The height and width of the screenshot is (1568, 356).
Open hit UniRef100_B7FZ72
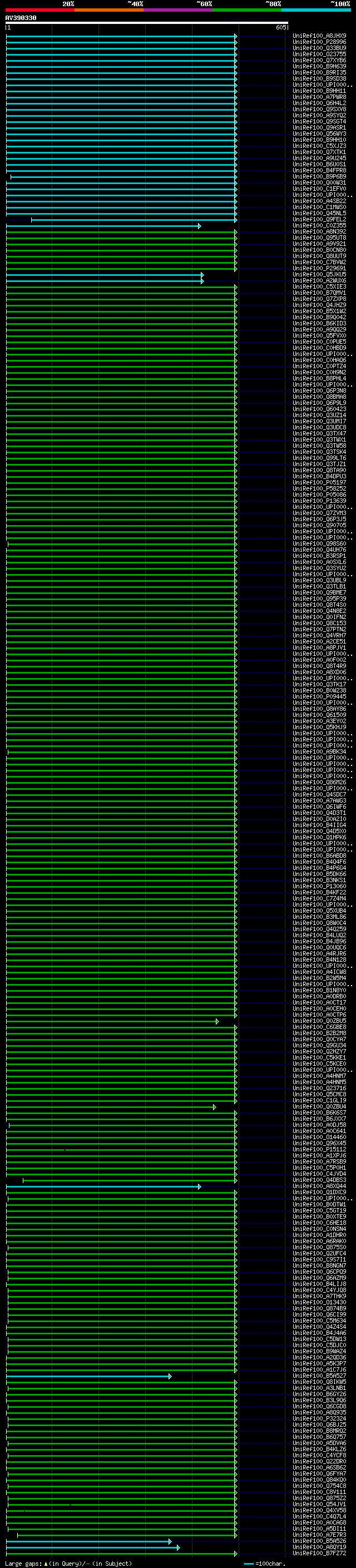click(x=319, y=1553)
